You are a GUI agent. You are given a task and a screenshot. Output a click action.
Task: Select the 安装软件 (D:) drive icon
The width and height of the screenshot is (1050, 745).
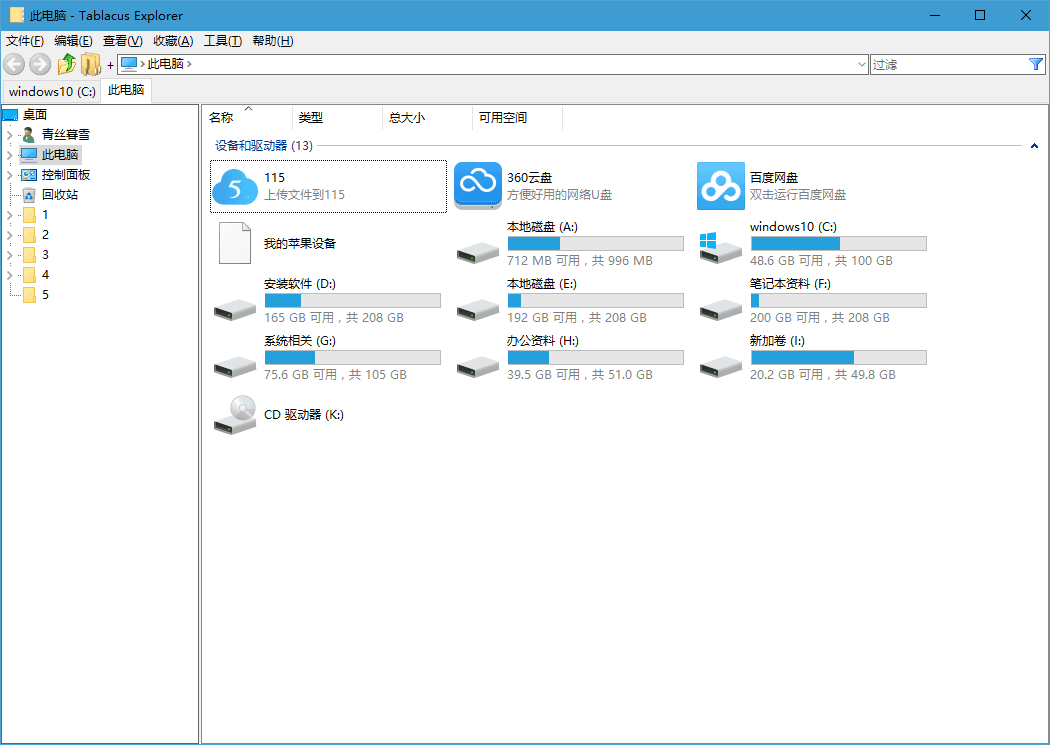pos(235,310)
